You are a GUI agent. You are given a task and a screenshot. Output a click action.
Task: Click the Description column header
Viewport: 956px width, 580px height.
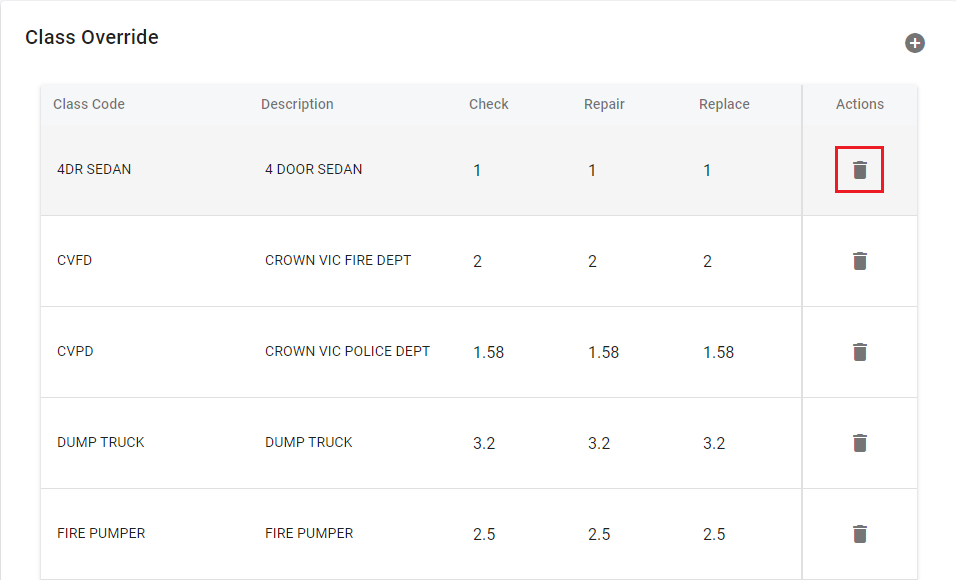297,104
